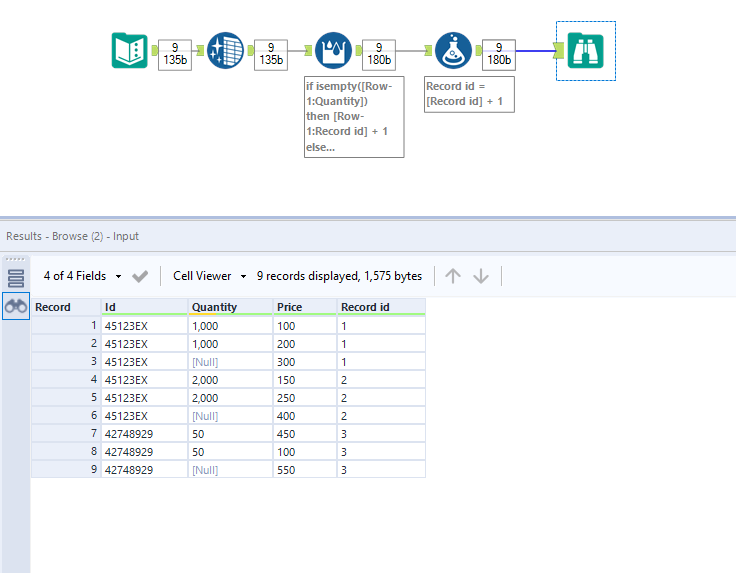The image size is (736, 573).
Task: Select the Multi-Row Formula crown tool
Action: tap(333, 51)
